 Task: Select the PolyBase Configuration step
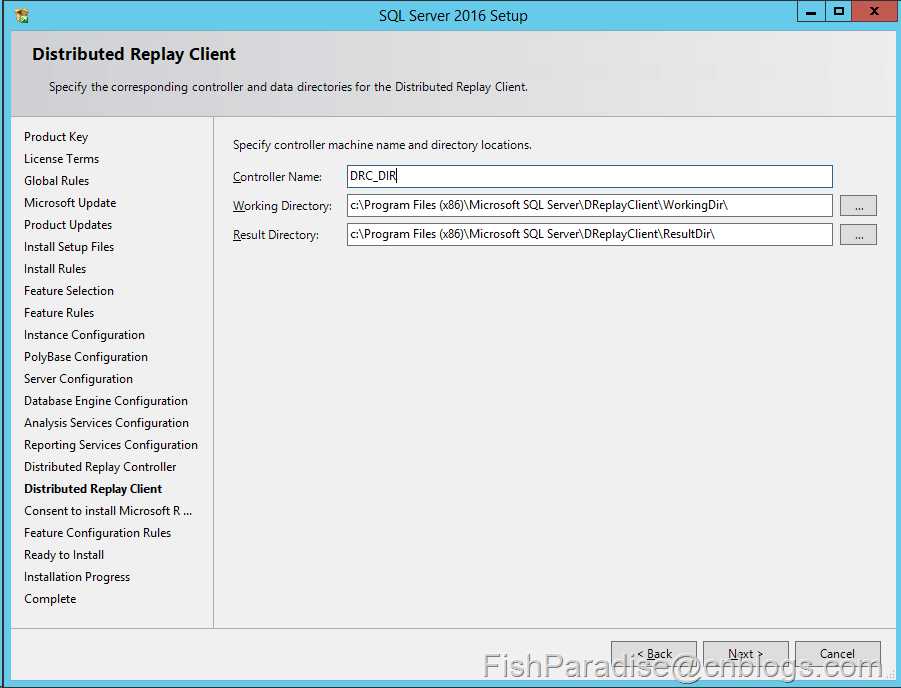coord(86,357)
